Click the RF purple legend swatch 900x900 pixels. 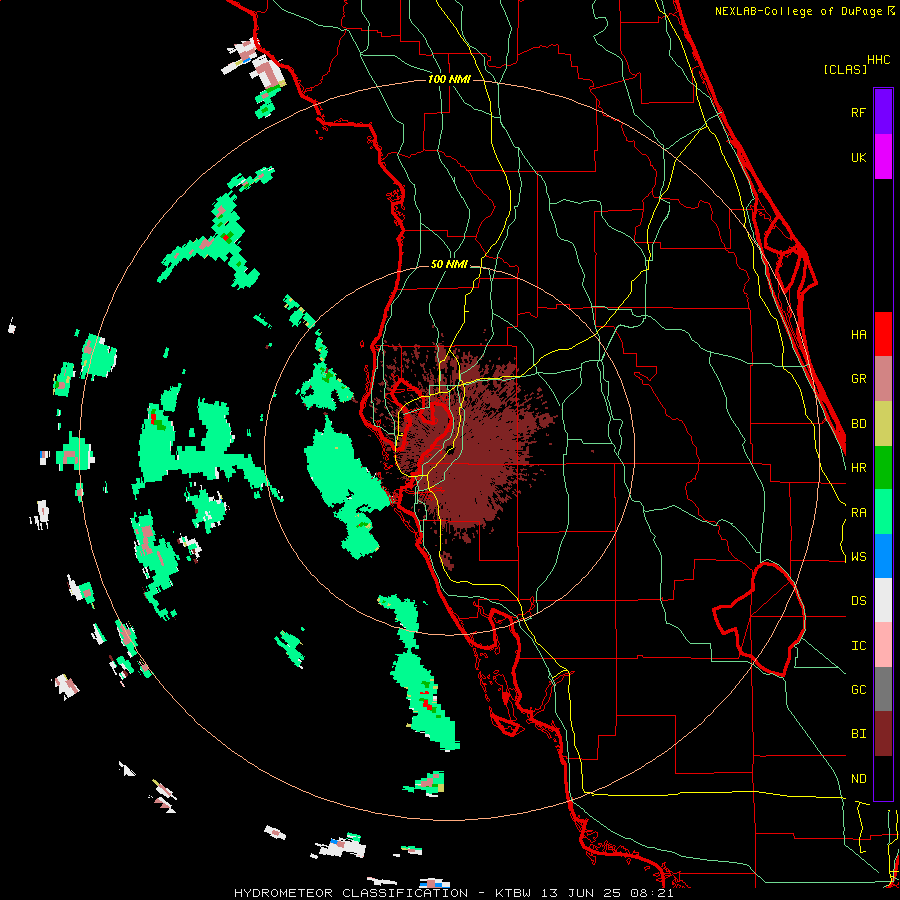click(883, 112)
